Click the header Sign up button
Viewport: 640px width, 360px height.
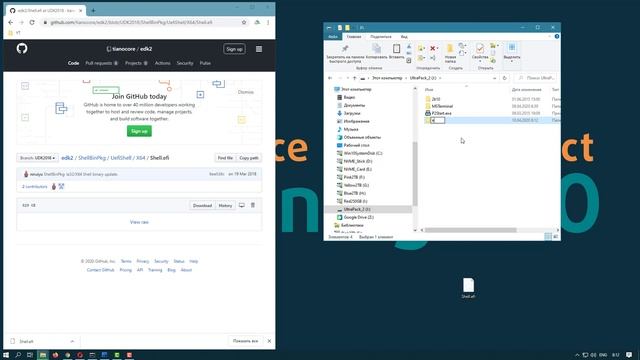click(234, 49)
